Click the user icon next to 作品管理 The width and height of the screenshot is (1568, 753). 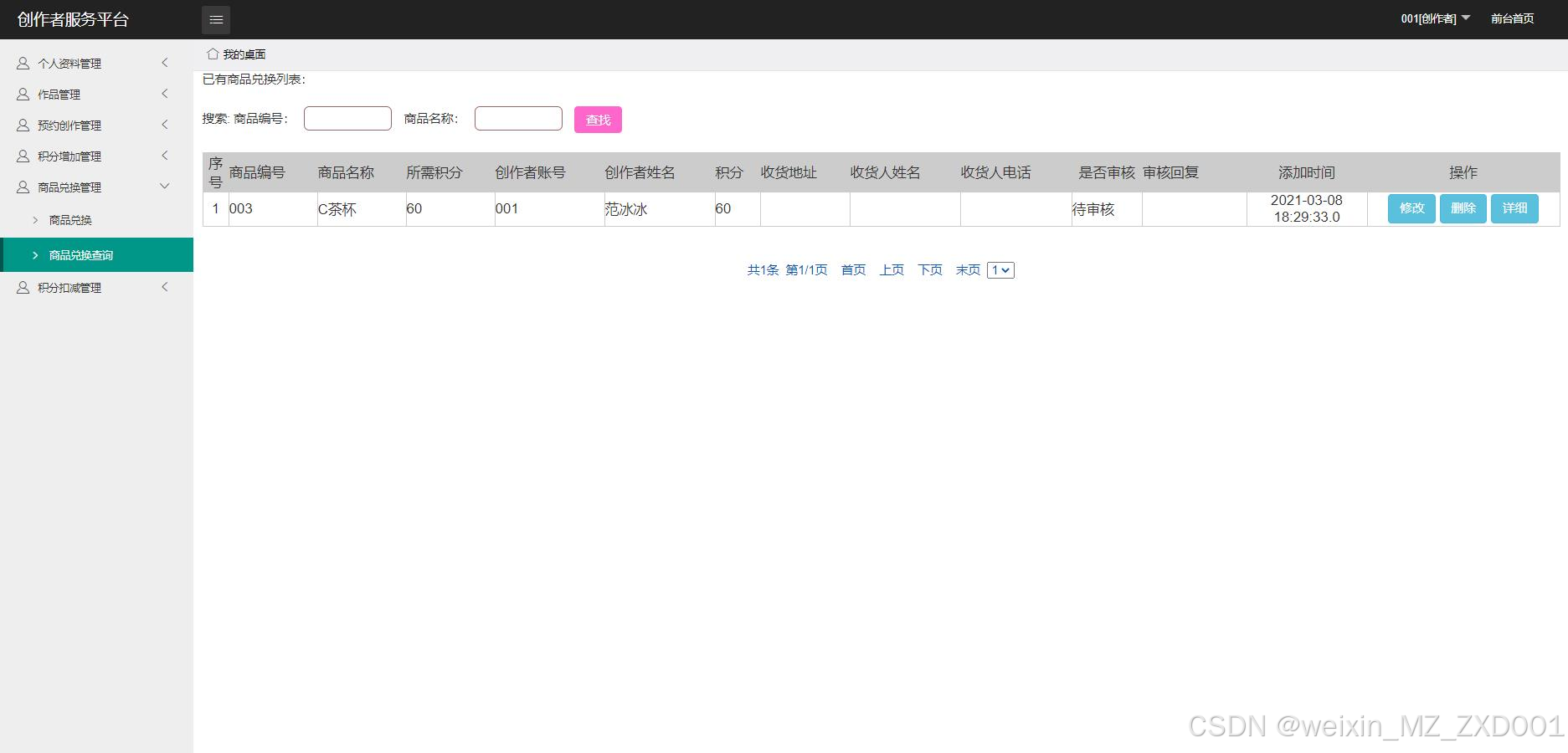pyautogui.click(x=23, y=94)
